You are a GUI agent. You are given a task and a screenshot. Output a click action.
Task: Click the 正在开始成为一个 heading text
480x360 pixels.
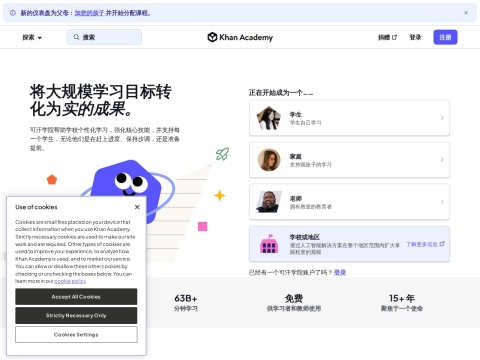(281, 93)
